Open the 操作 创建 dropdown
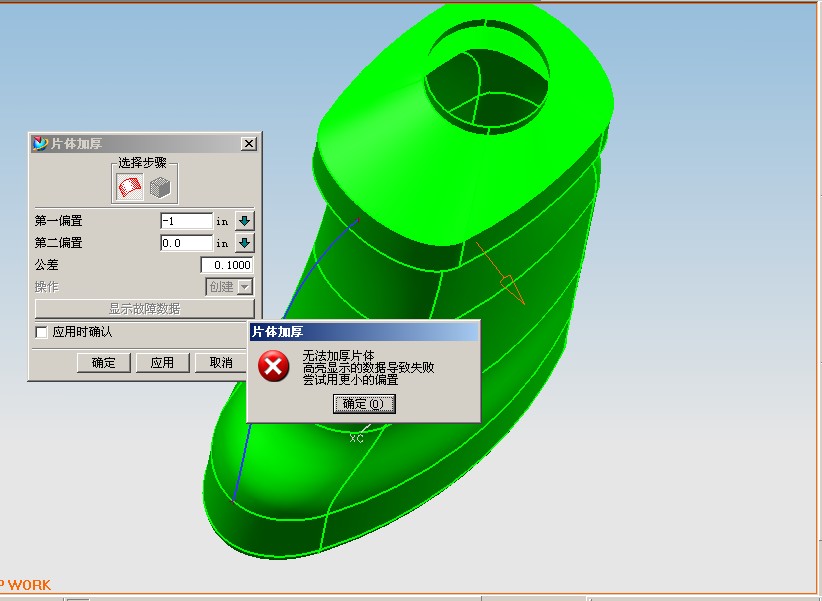The image size is (822, 601). (230, 287)
